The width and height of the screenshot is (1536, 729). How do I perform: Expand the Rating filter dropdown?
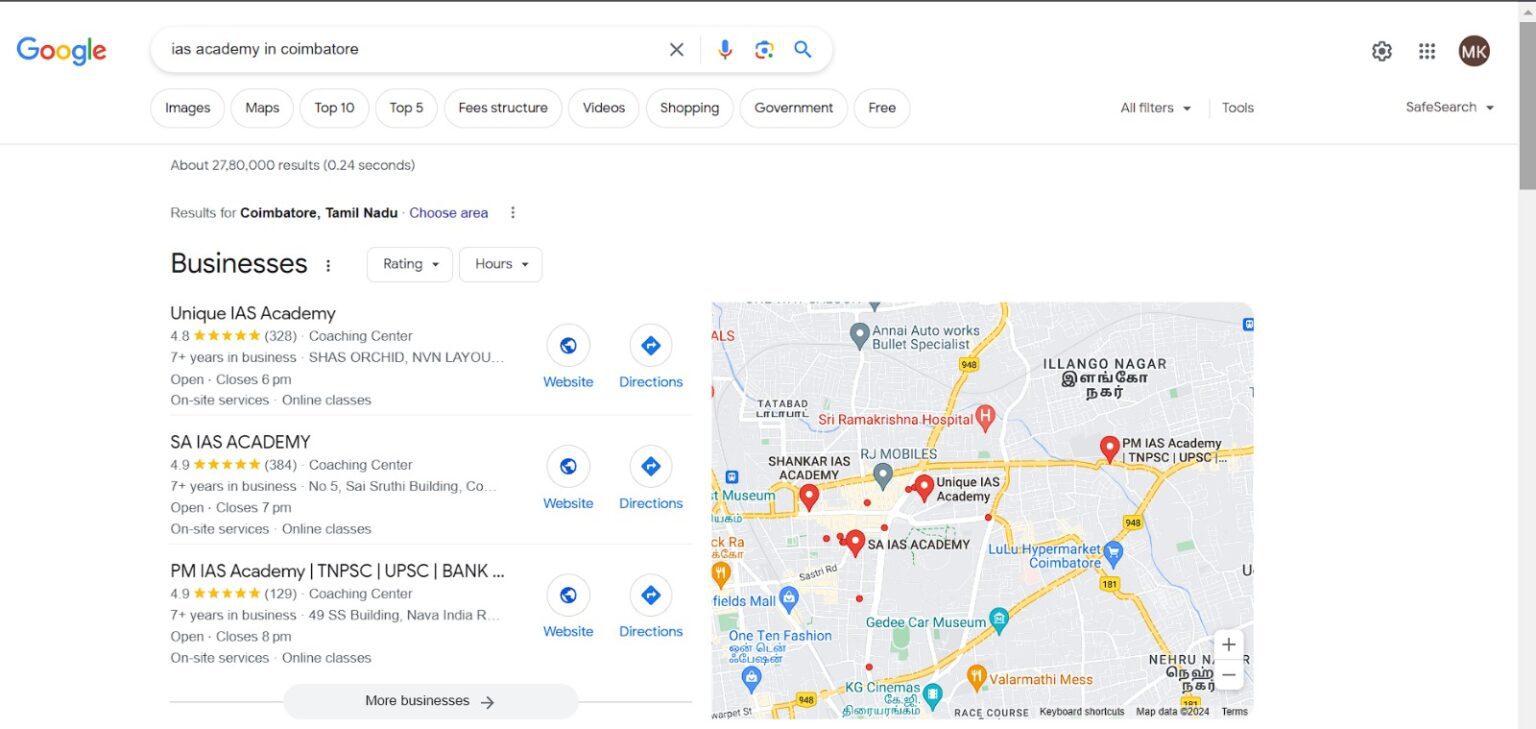[410, 264]
